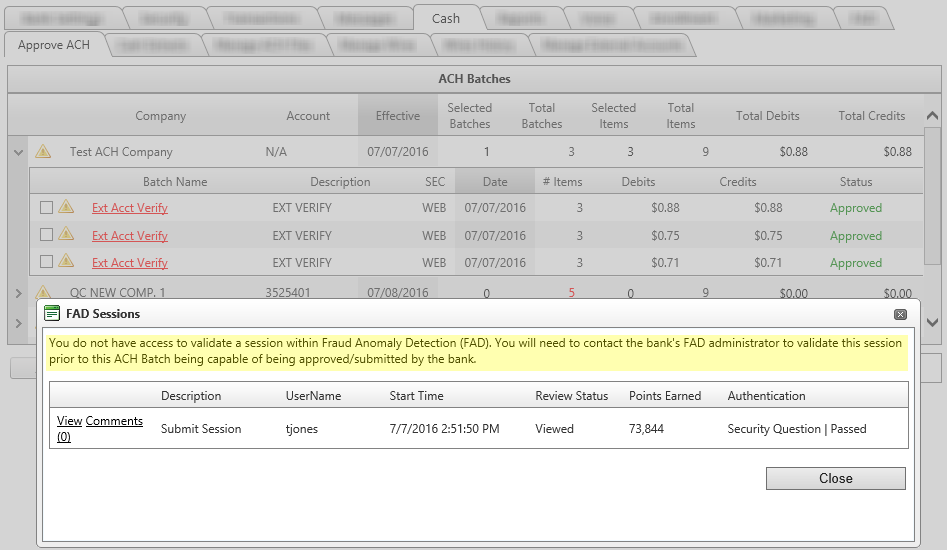Image resolution: width=947 pixels, height=550 pixels.
Task: Expand the row below QC NEW COMP. 1
Action: click(x=18, y=322)
